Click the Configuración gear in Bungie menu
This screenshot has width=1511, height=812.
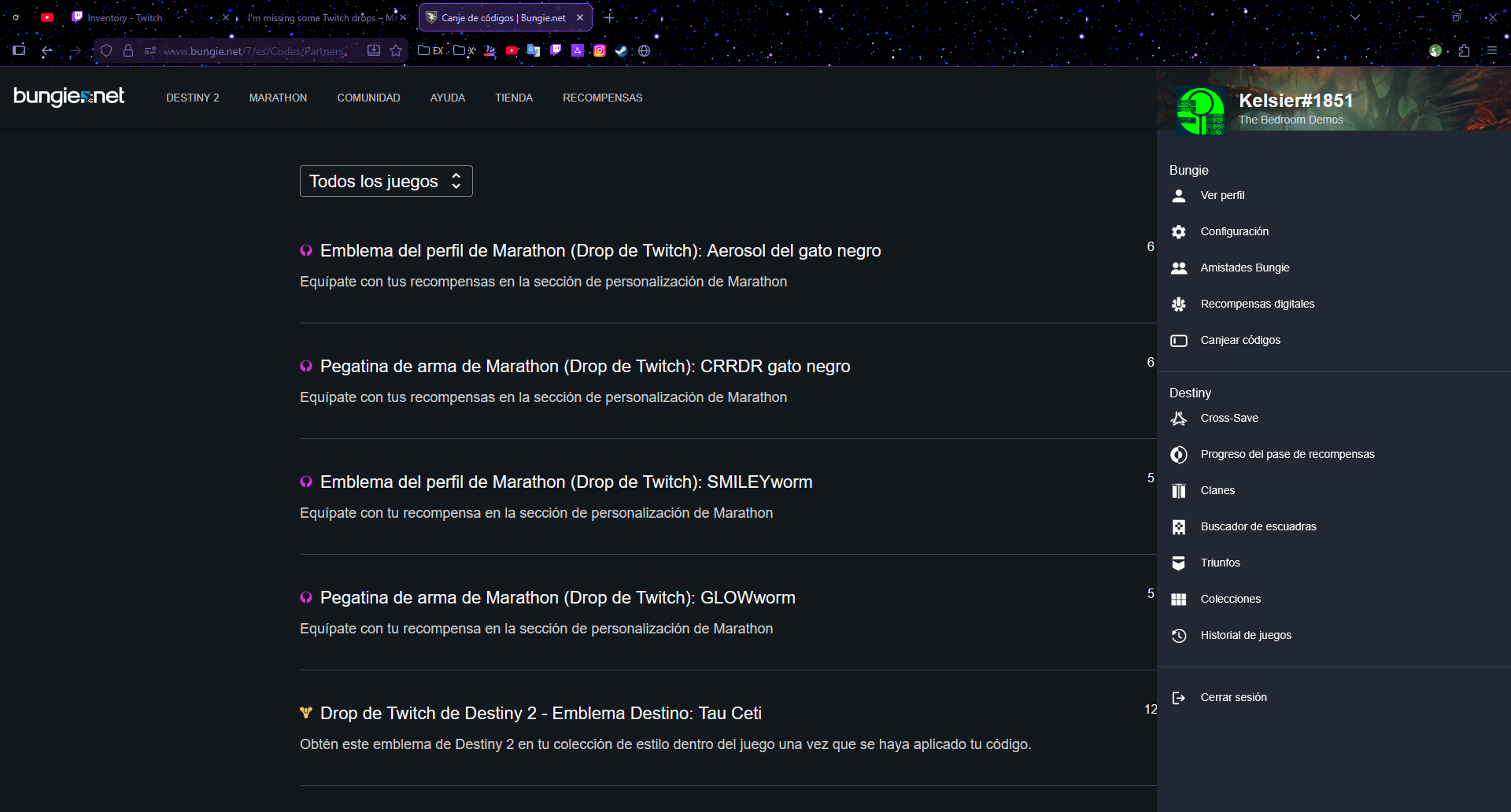[1178, 232]
